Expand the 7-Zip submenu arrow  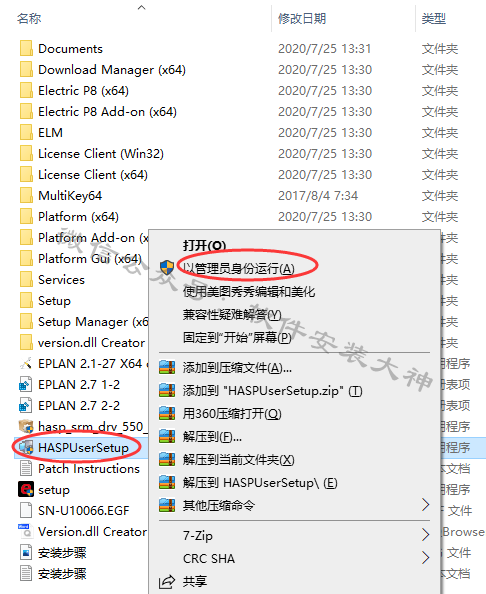point(425,535)
